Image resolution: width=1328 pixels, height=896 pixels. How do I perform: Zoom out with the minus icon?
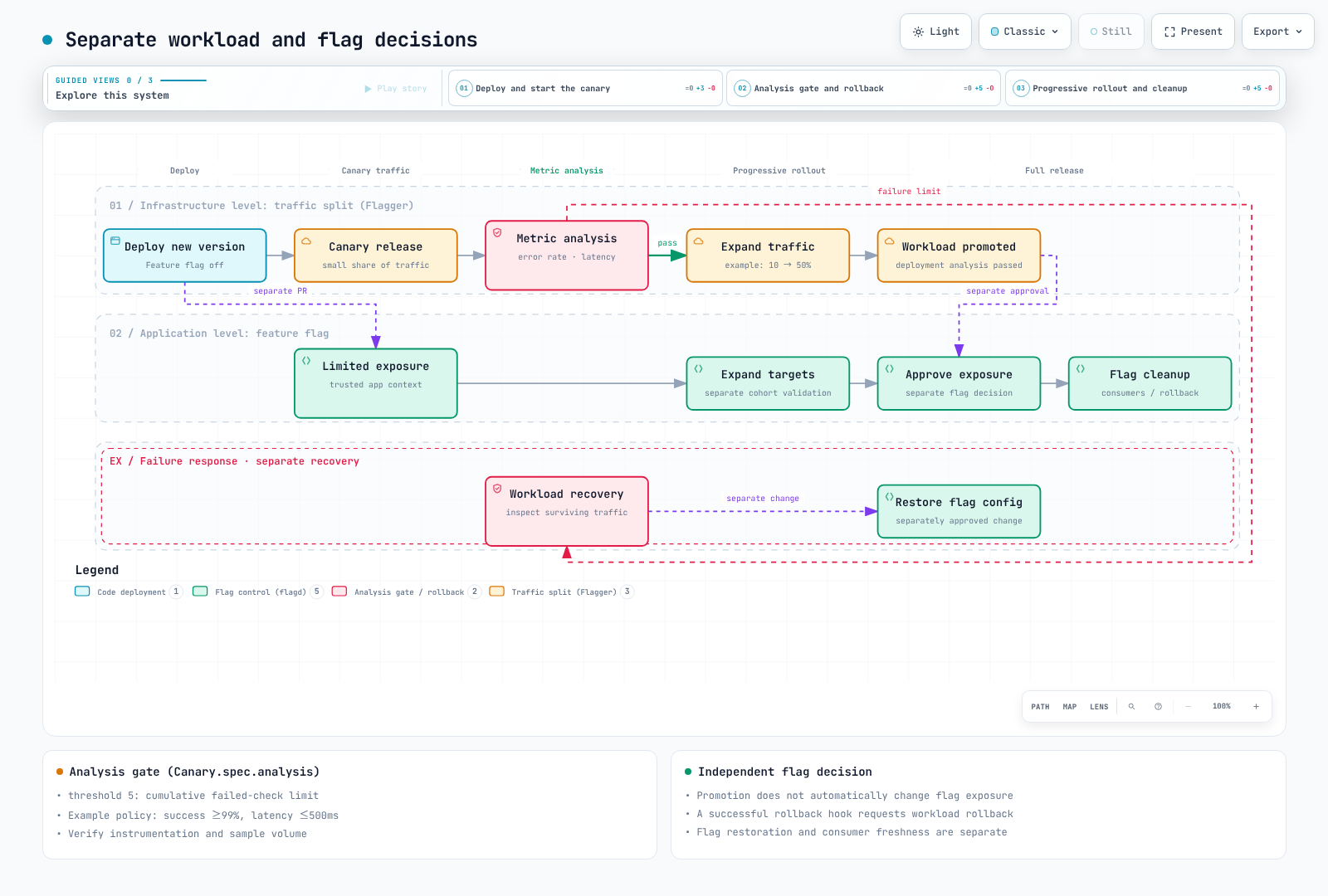[x=1188, y=707]
